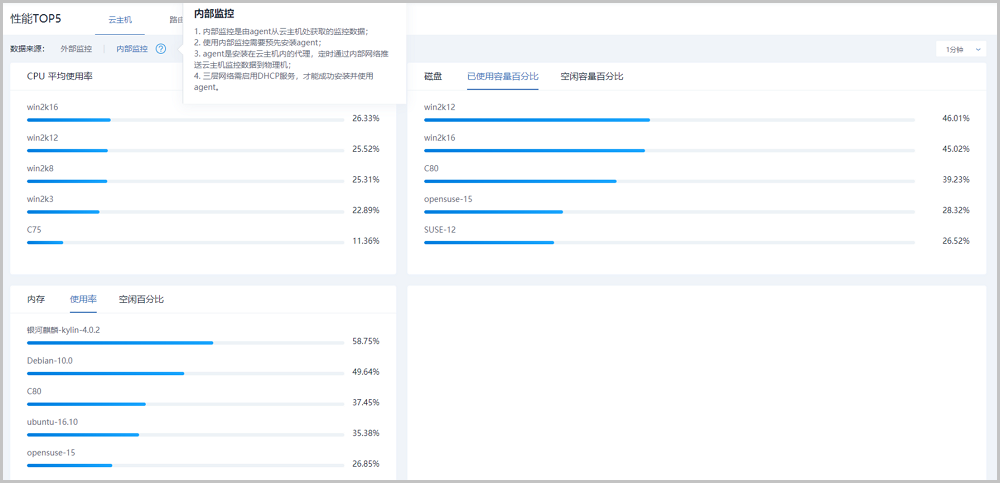Click the 内部监控 tooltip title
Image resolution: width=1000 pixels, height=483 pixels.
pos(214,13)
